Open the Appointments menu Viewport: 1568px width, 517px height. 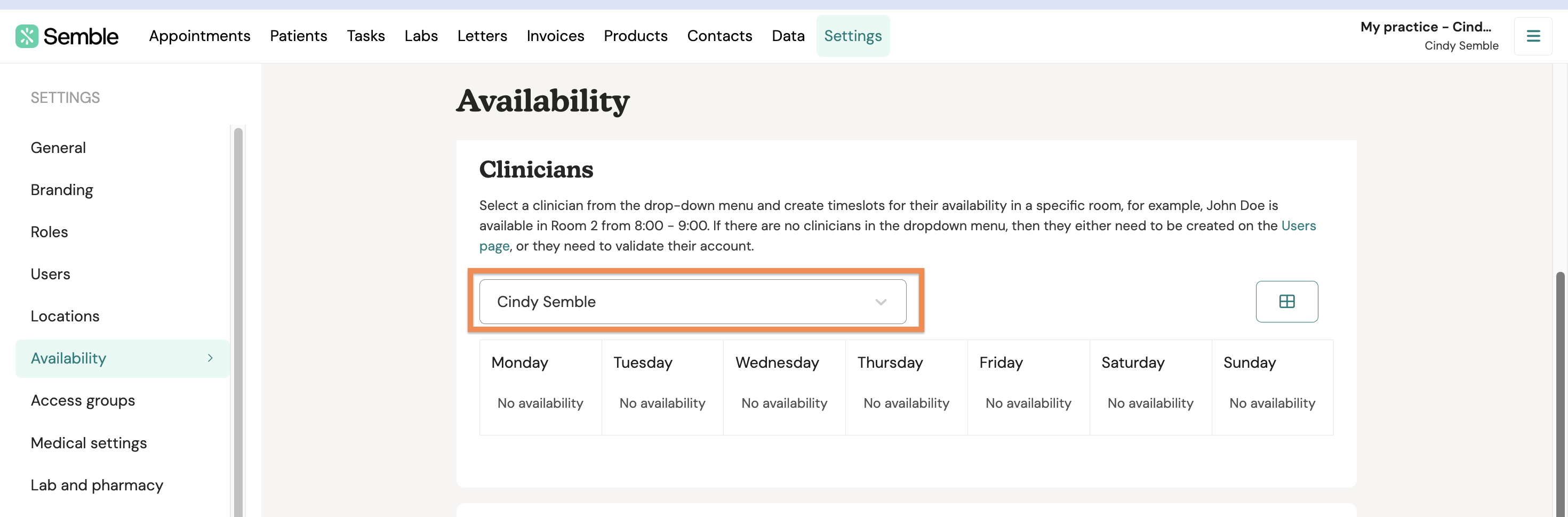coord(199,36)
